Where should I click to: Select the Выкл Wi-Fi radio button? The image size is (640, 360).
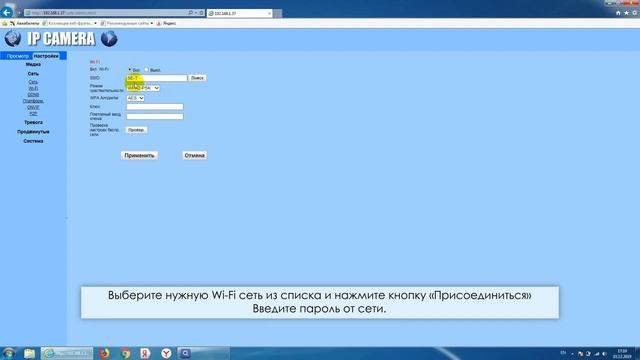click(x=147, y=70)
